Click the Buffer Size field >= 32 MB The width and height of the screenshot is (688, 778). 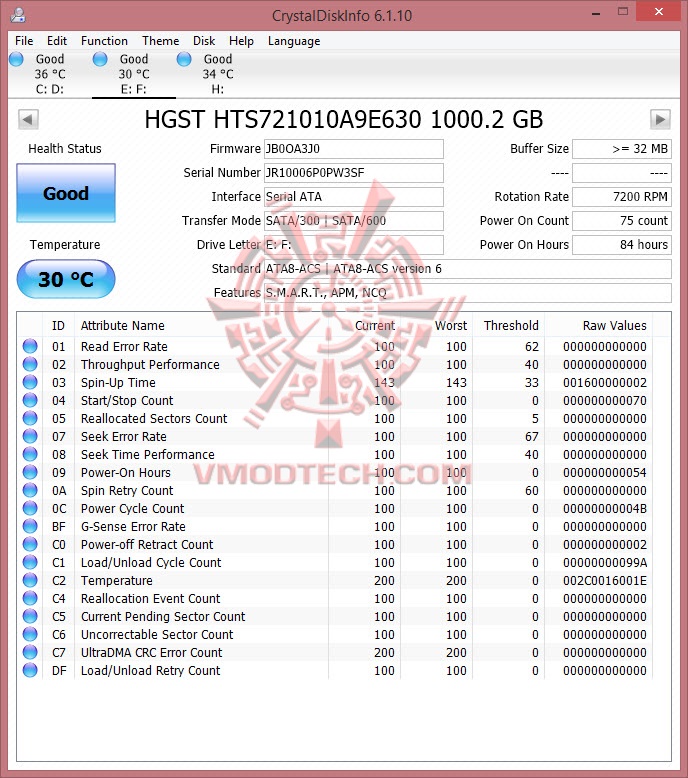click(x=622, y=149)
